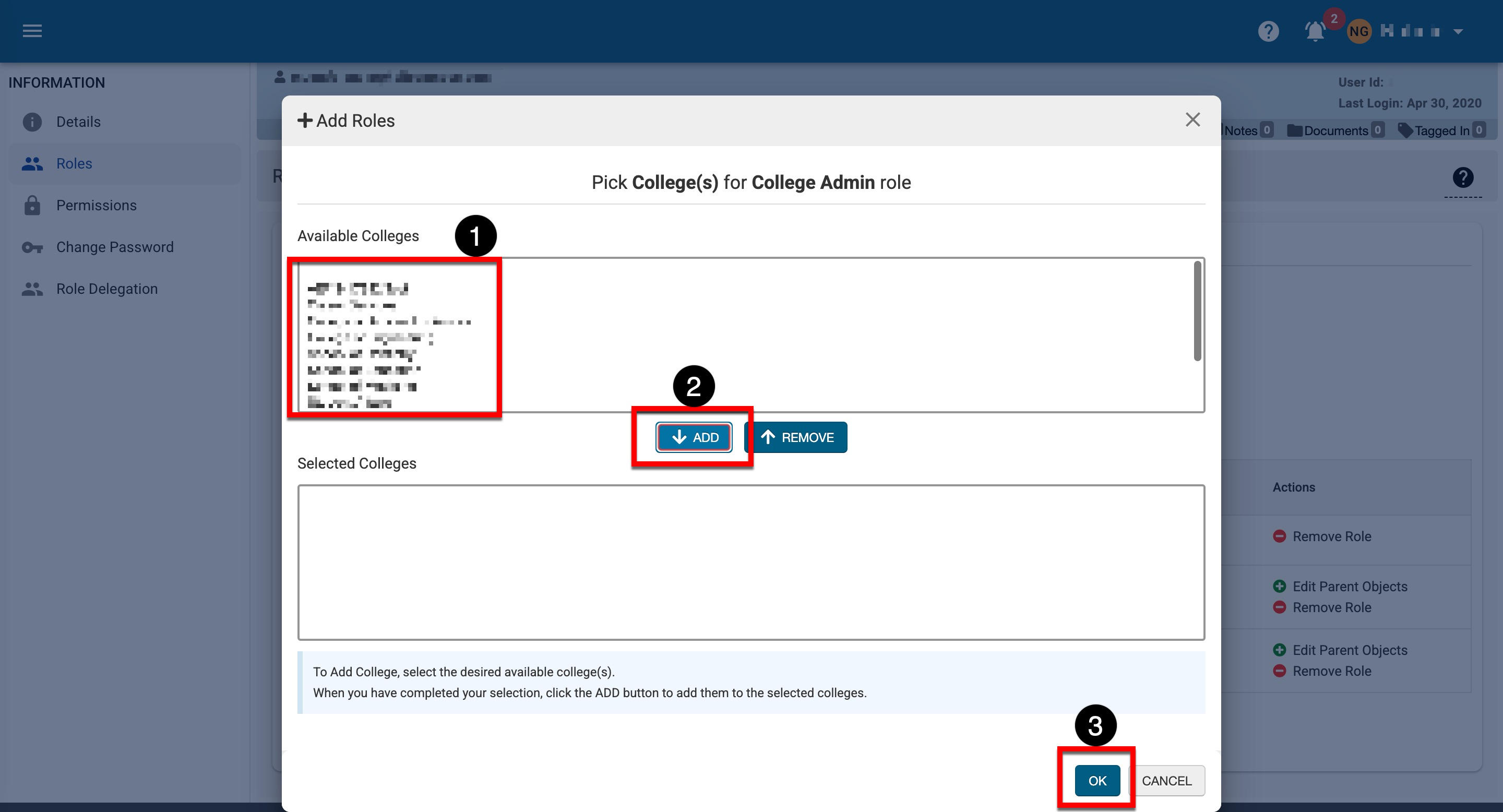Expand the user account dropdown arrow
Screen dimensions: 1503x812
1458,31
